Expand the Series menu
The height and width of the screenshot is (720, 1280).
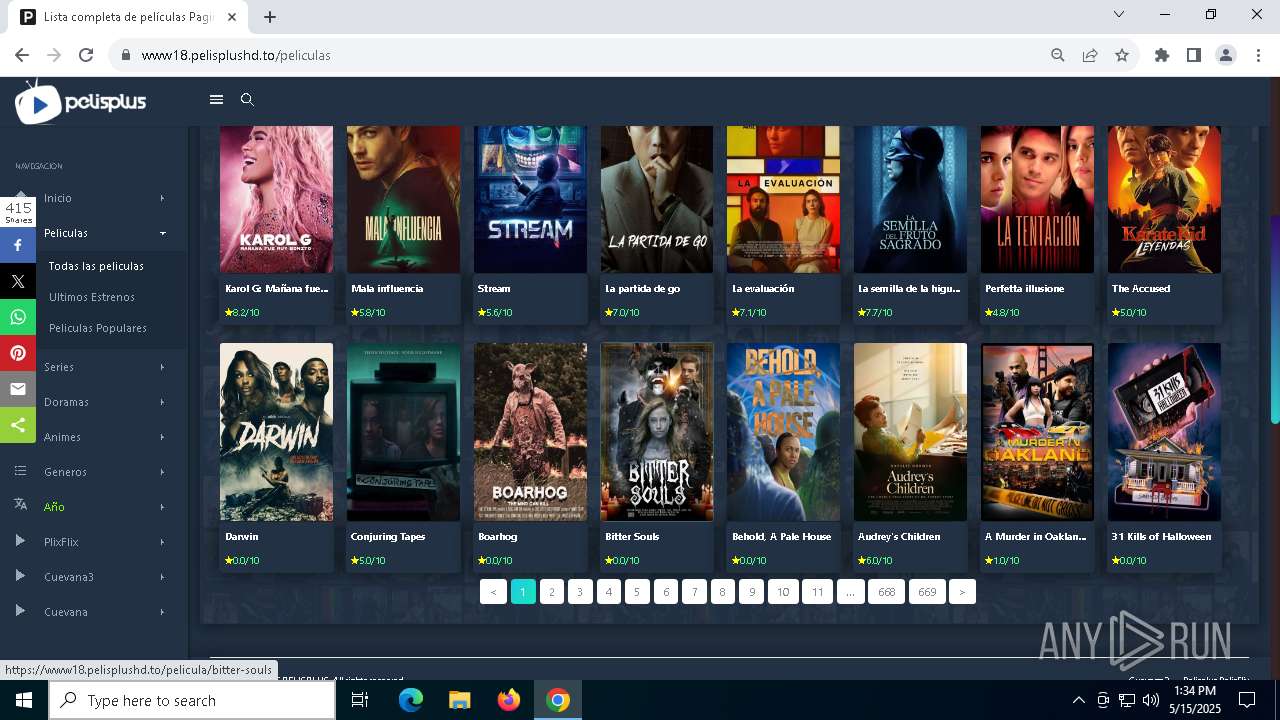point(94,367)
